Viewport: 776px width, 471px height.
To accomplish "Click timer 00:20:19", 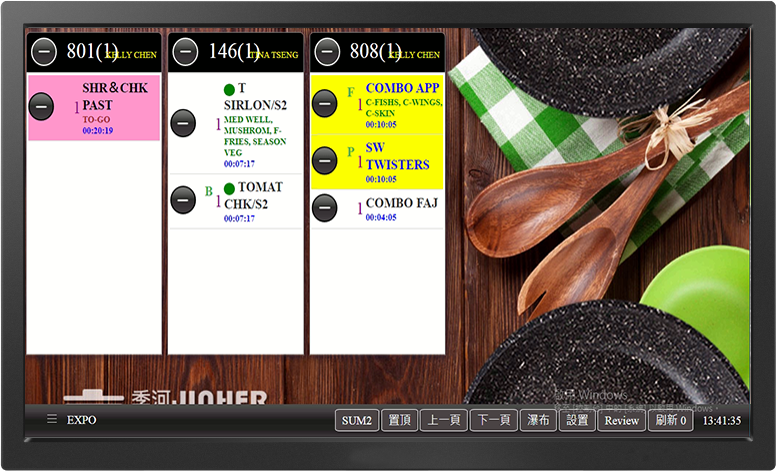I will coord(97,131).
